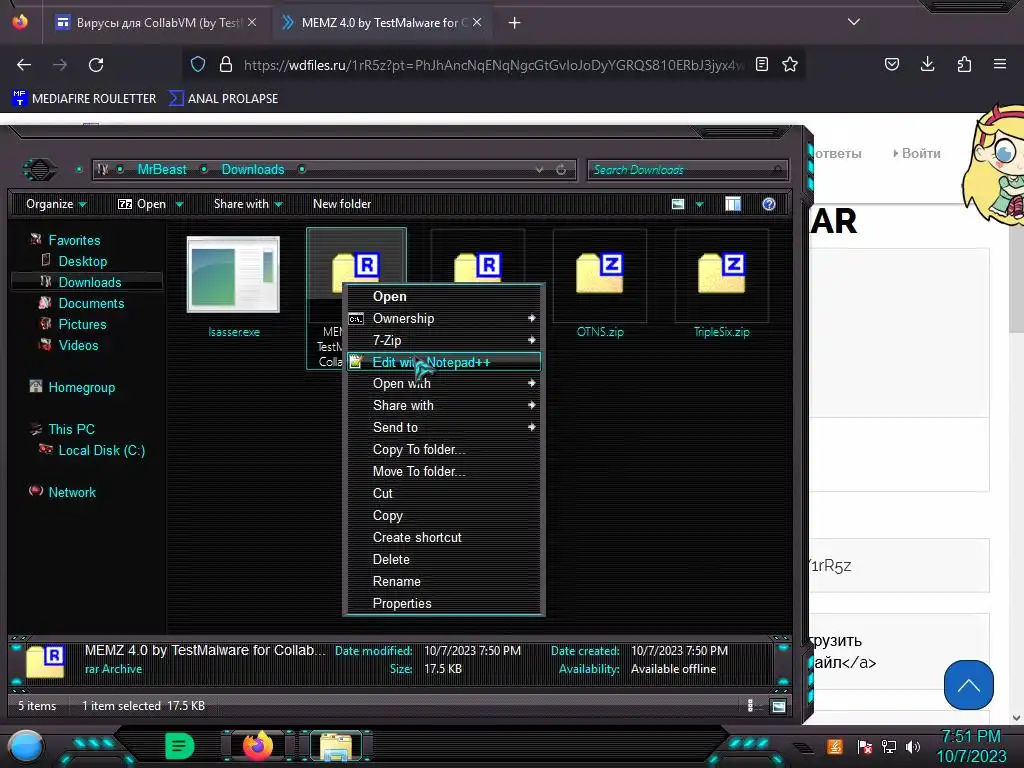Screen dimensions: 1024x768
Task: Show site security padlock info
Action: point(226,64)
